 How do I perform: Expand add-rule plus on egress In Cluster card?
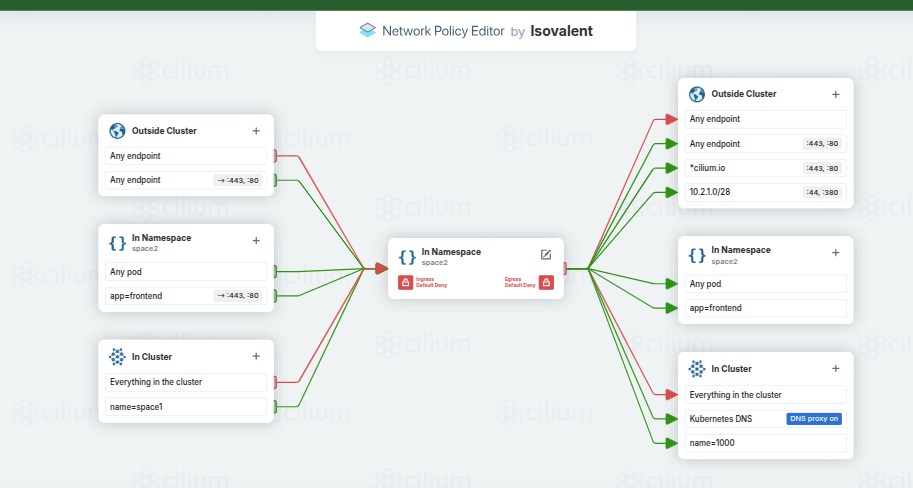coord(836,369)
